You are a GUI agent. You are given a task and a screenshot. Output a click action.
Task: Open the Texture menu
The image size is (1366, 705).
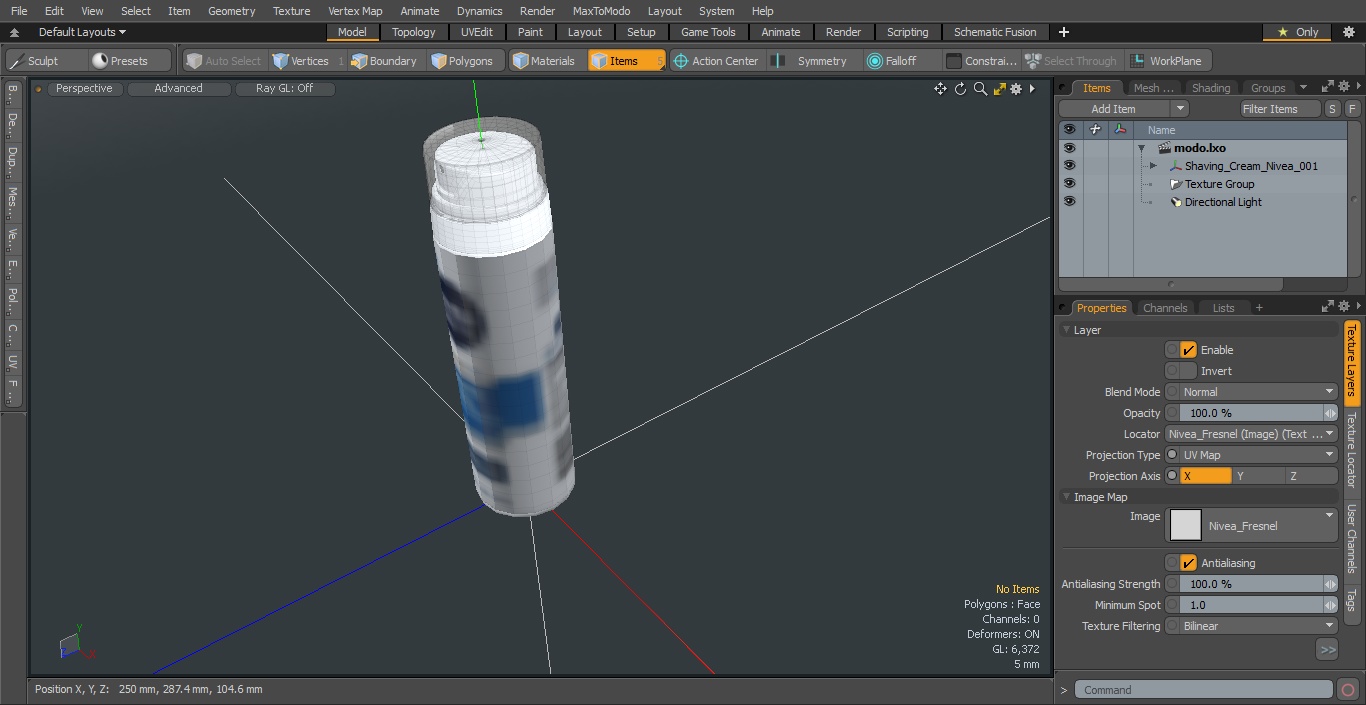pos(291,11)
